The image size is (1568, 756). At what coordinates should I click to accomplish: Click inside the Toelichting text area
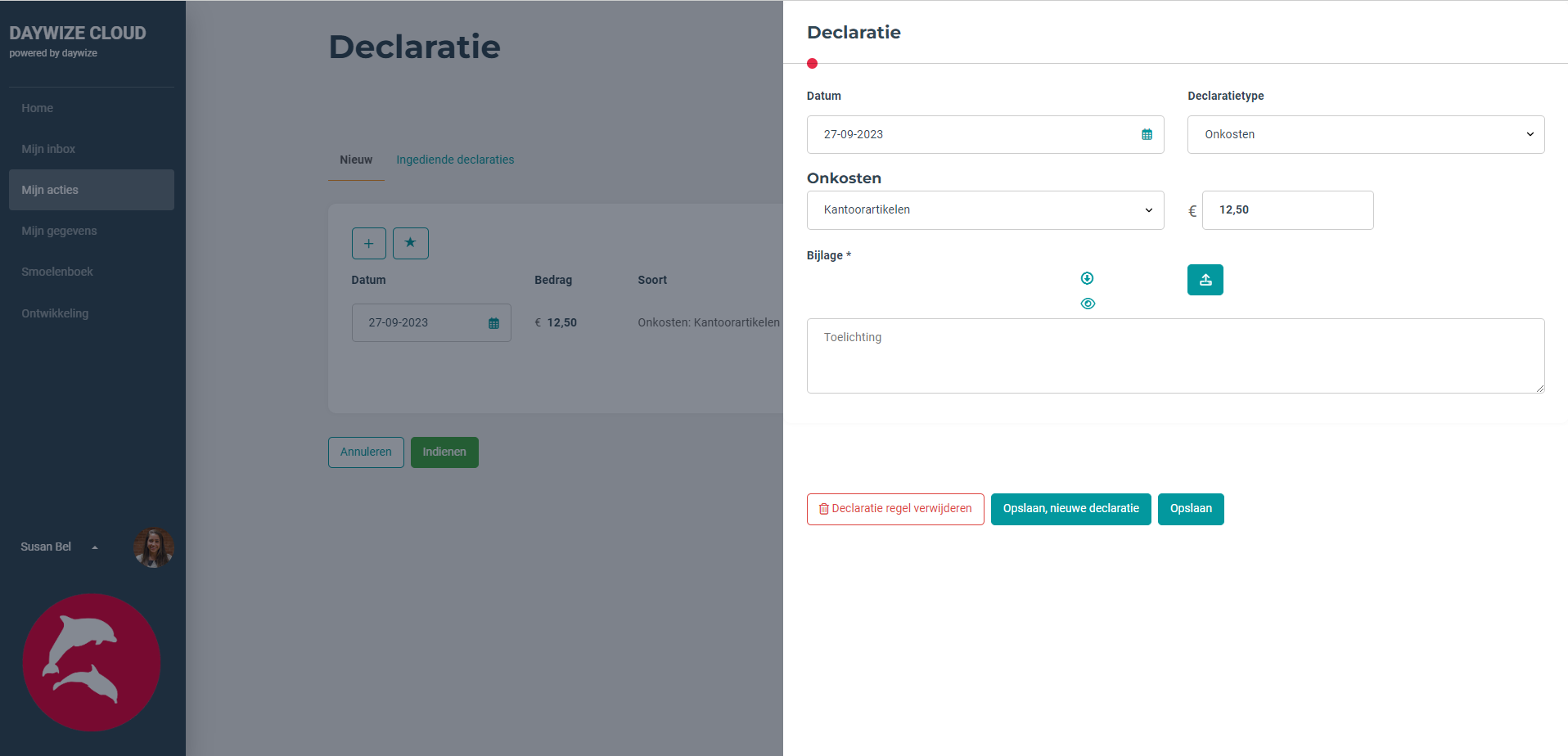coord(1175,355)
